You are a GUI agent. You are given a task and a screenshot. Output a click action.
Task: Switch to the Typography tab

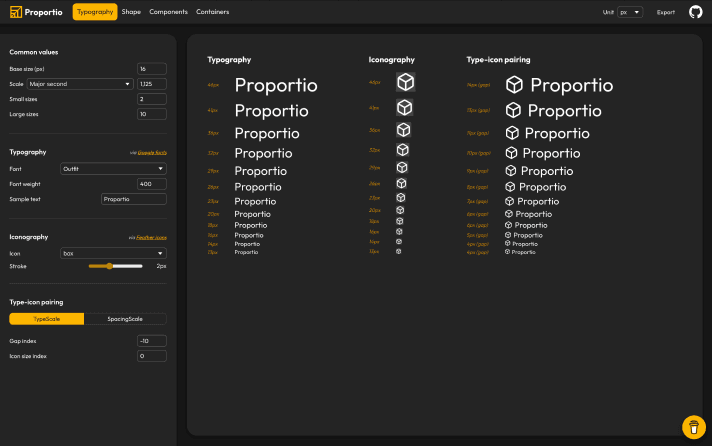pos(95,12)
